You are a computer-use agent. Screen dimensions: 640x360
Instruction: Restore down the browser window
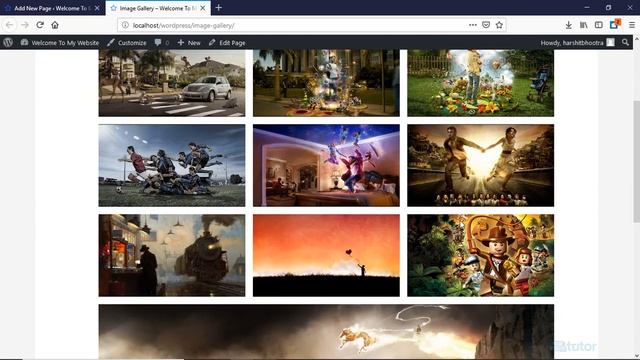(608, 7)
